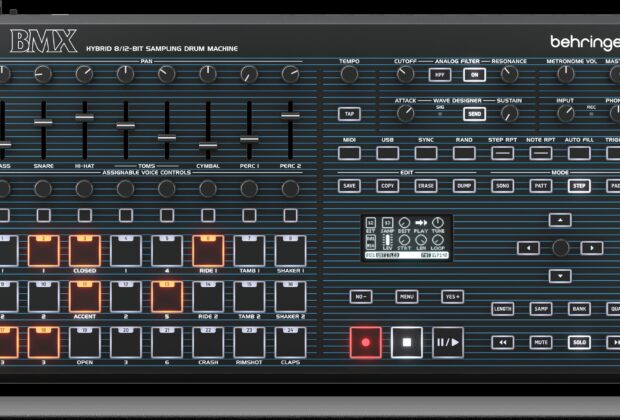Select STEP mode
The width and height of the screenshot is (620, 420).
tap(579, 186)
